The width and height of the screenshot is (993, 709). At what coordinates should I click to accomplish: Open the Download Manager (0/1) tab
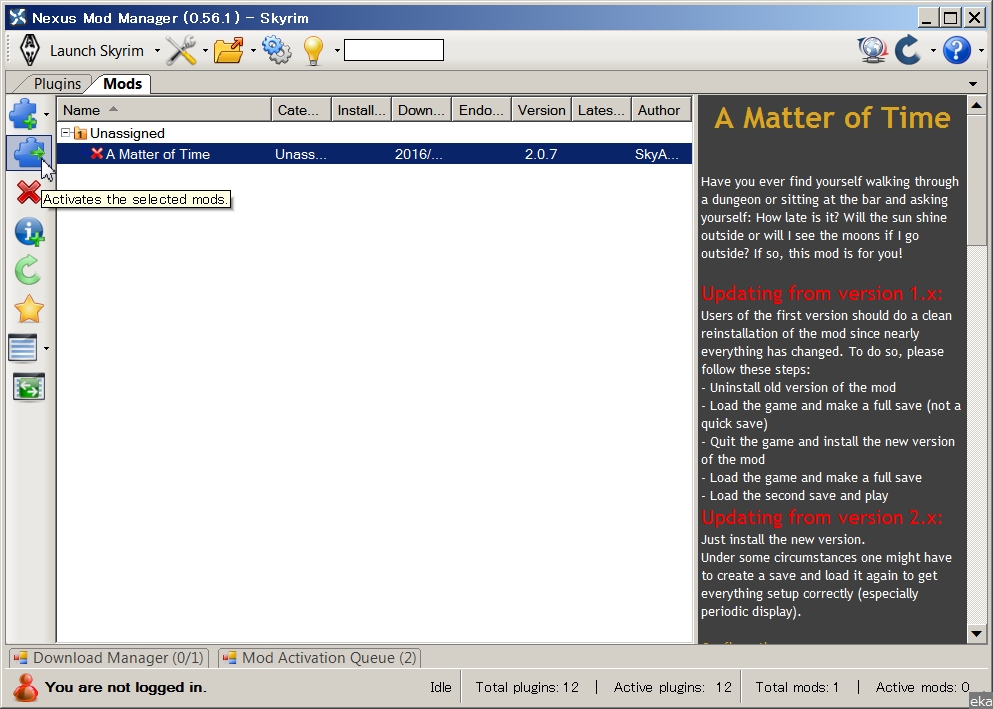tap(109, 658)
